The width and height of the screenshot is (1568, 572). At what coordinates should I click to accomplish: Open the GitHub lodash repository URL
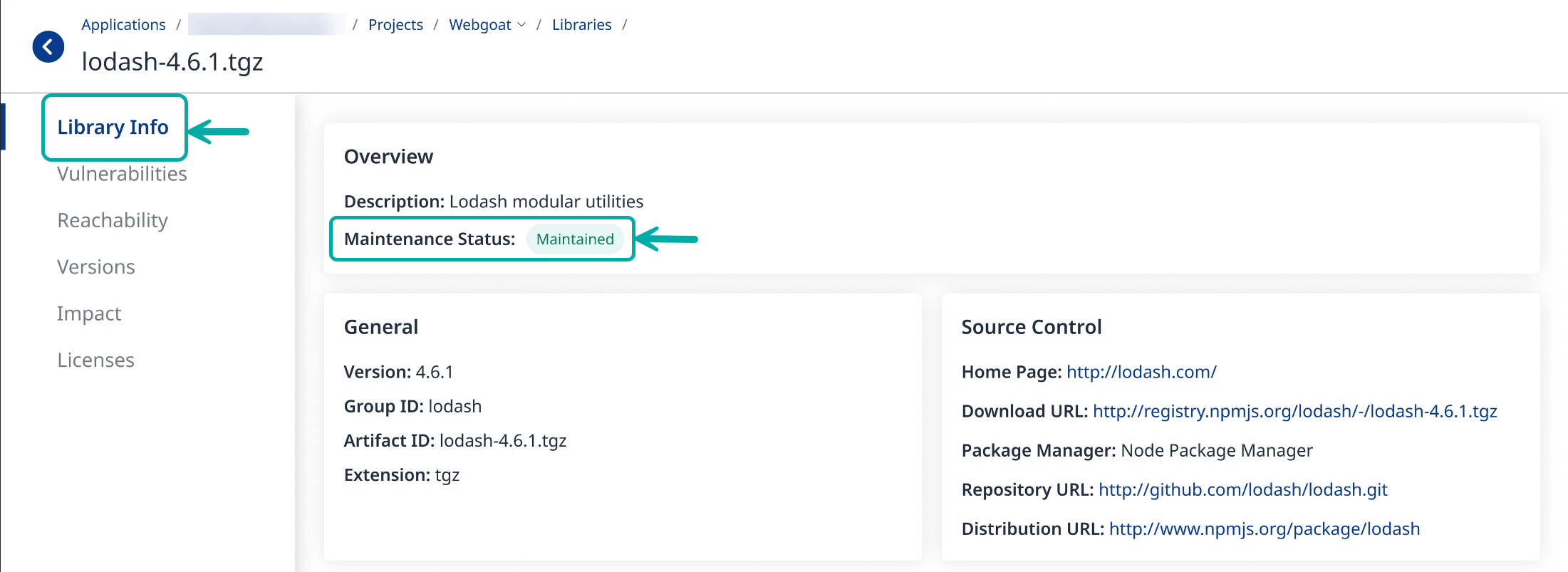1242,490
